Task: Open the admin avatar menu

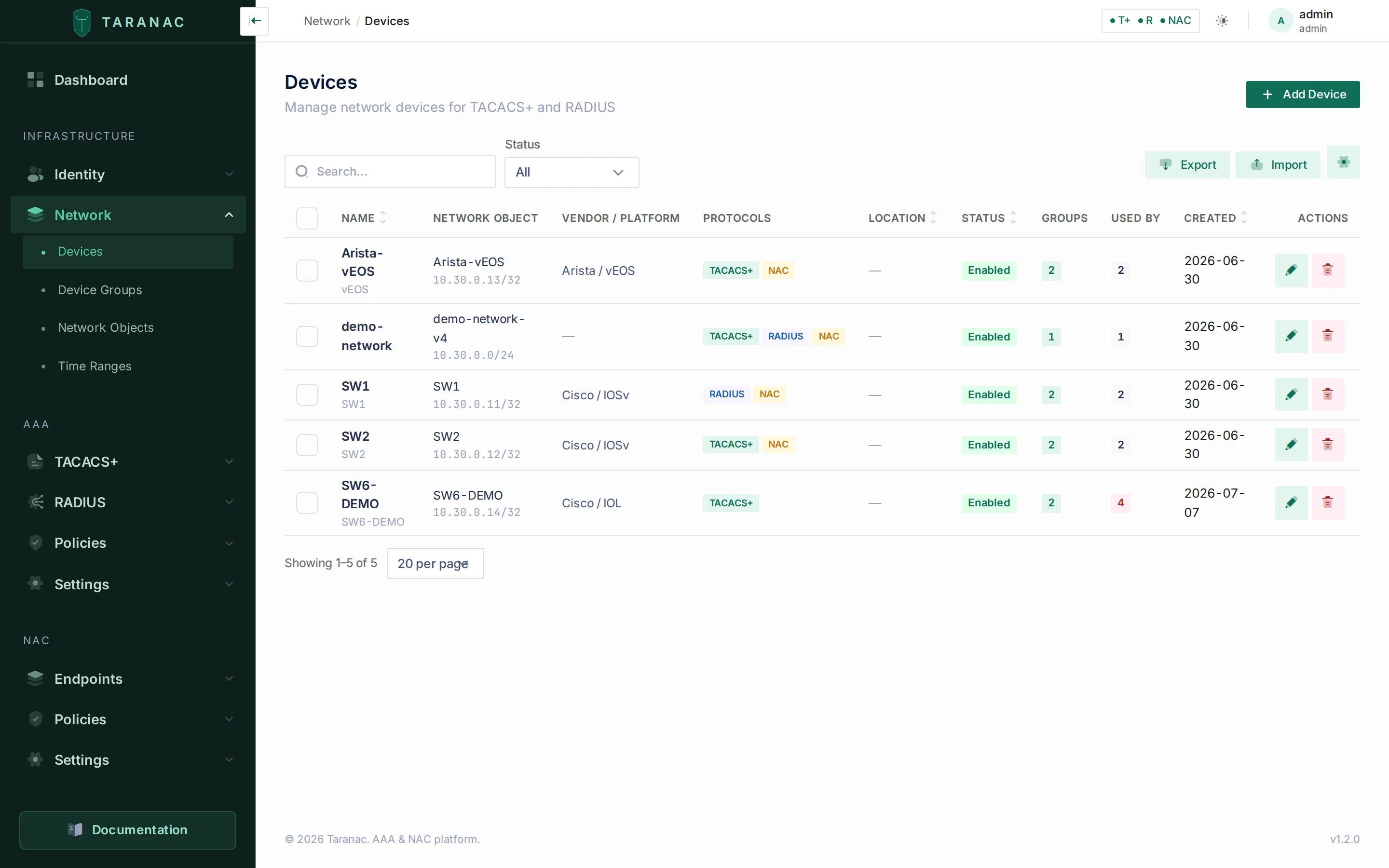Action: [x=1280, y=21]
